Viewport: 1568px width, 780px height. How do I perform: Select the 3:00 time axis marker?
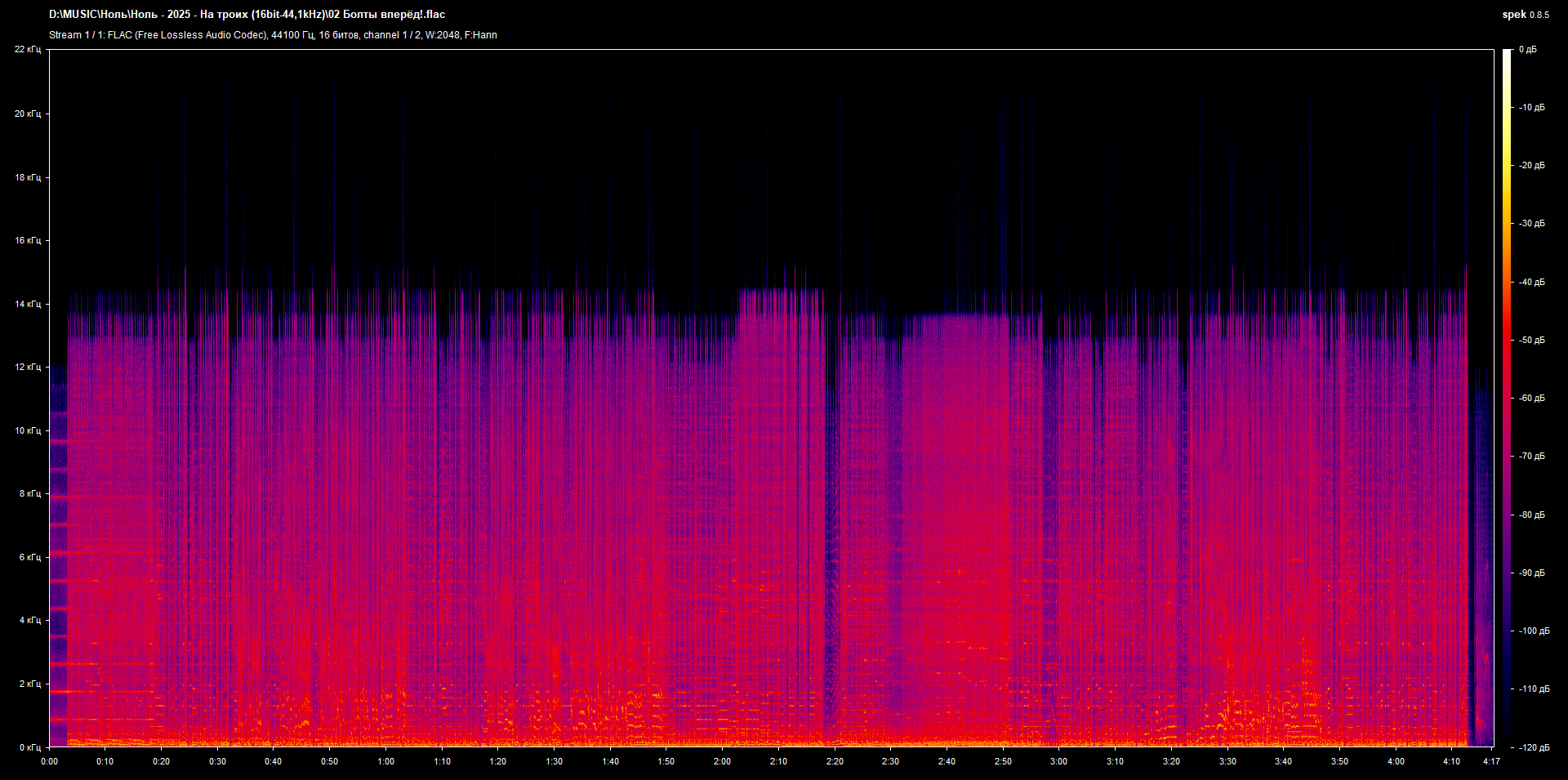(x=1058, y=761)
